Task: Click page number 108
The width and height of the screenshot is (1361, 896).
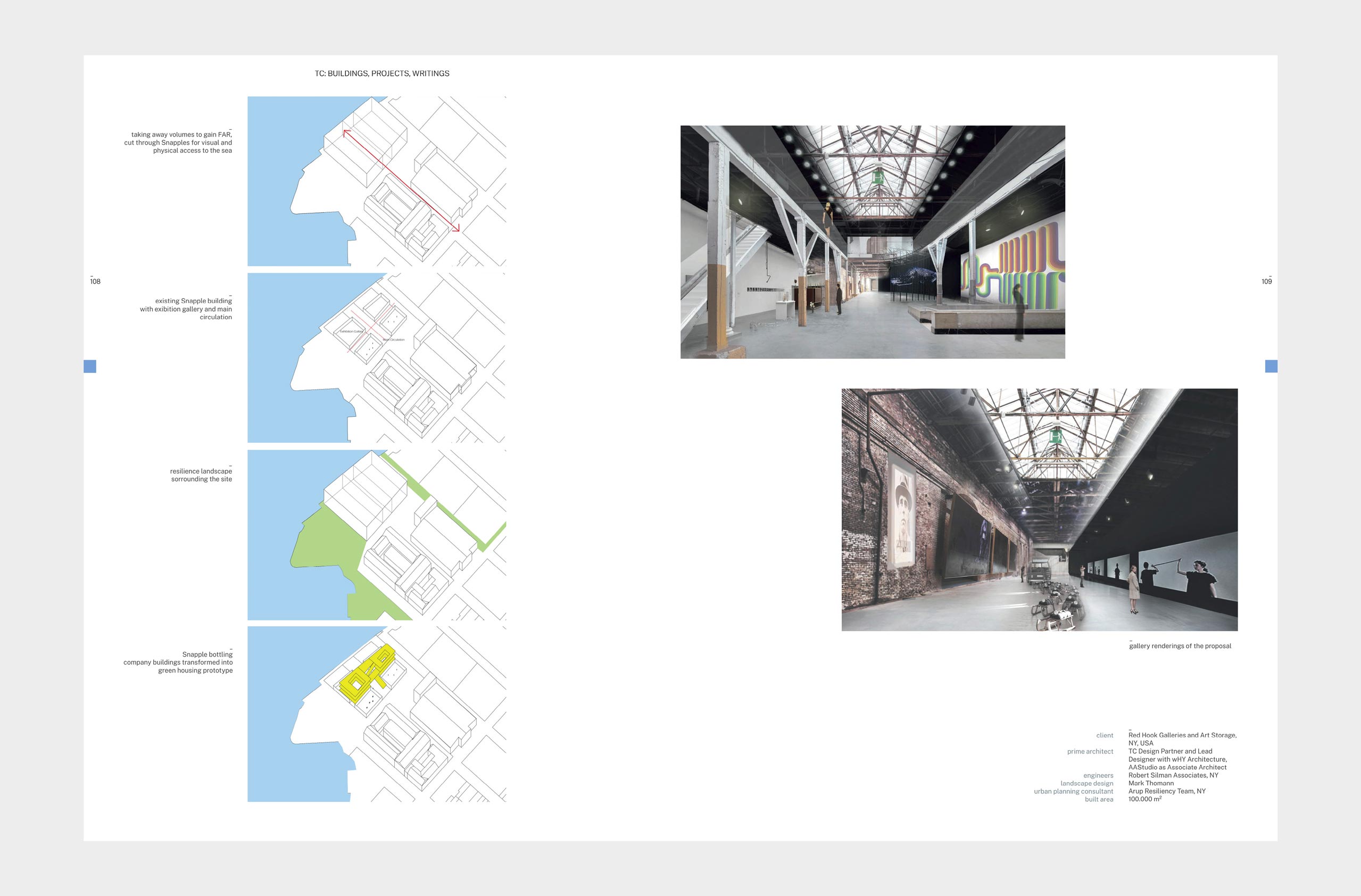Action: point(95,281)
